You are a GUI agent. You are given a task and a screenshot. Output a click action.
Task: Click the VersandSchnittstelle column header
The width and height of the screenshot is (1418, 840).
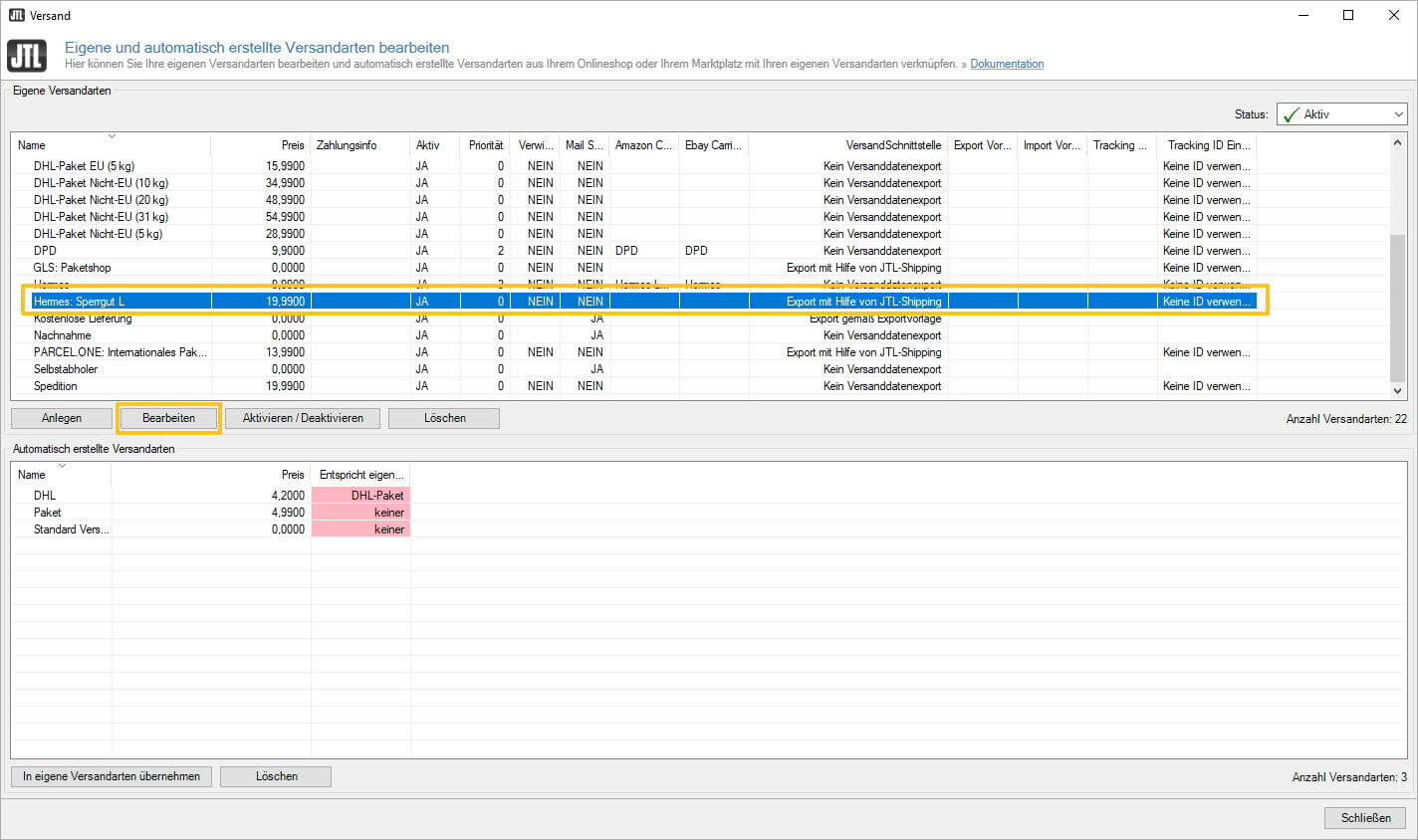pos(892,145)
